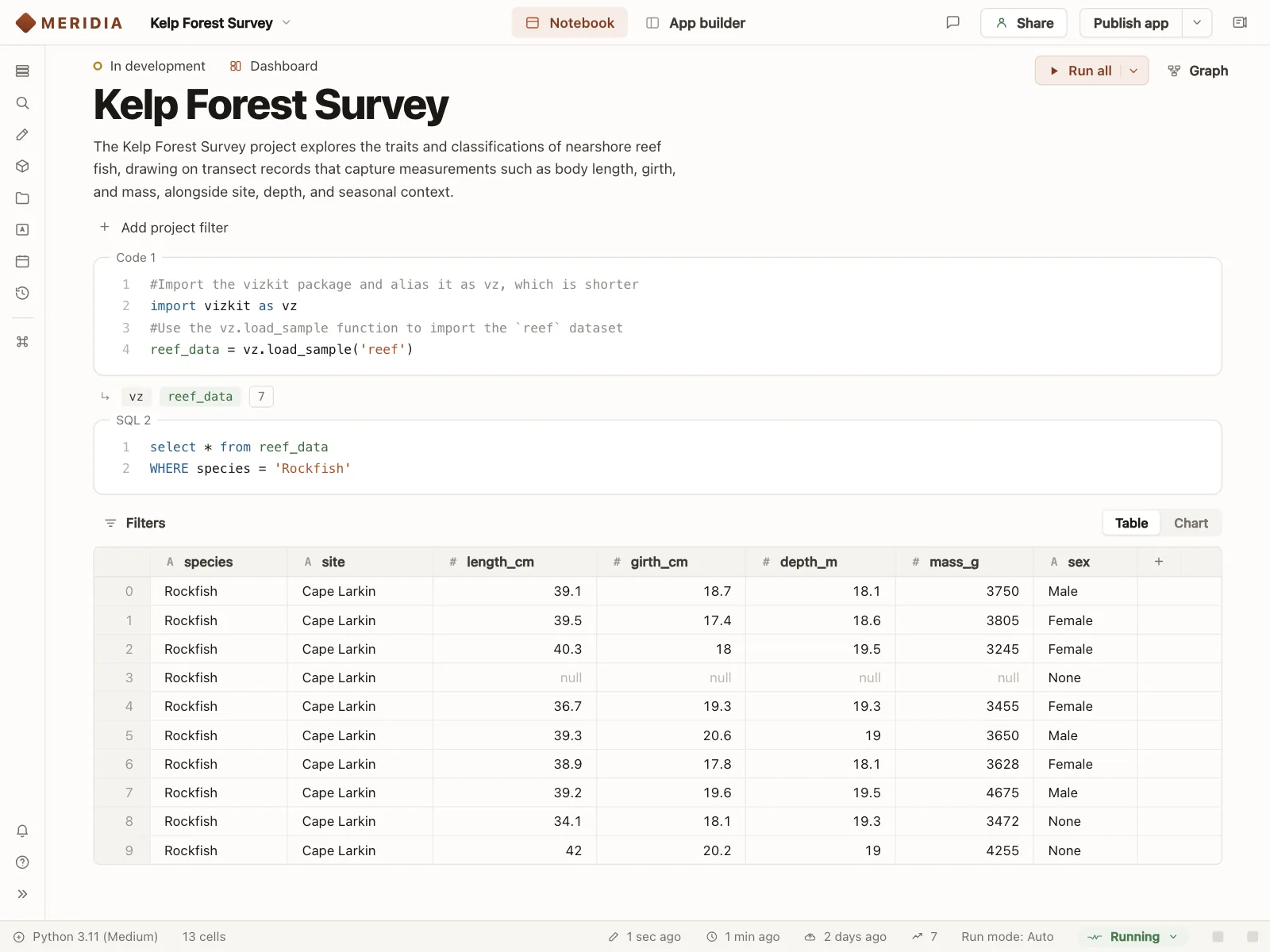Open the command palette icon in sidebar
This screenshot has width=1270, height=952.
point(22,342)
